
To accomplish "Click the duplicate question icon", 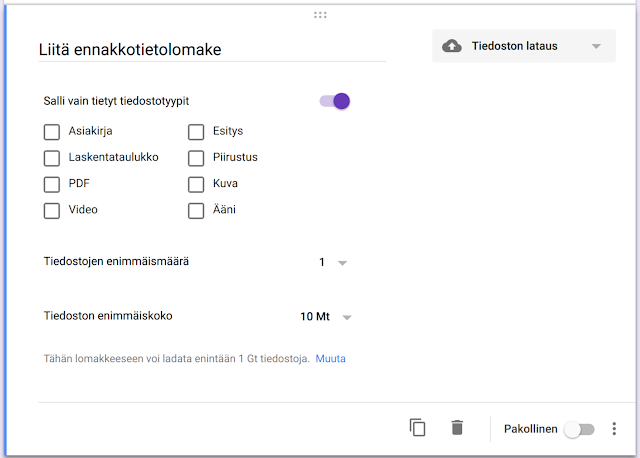I will [x=418, y=428].
